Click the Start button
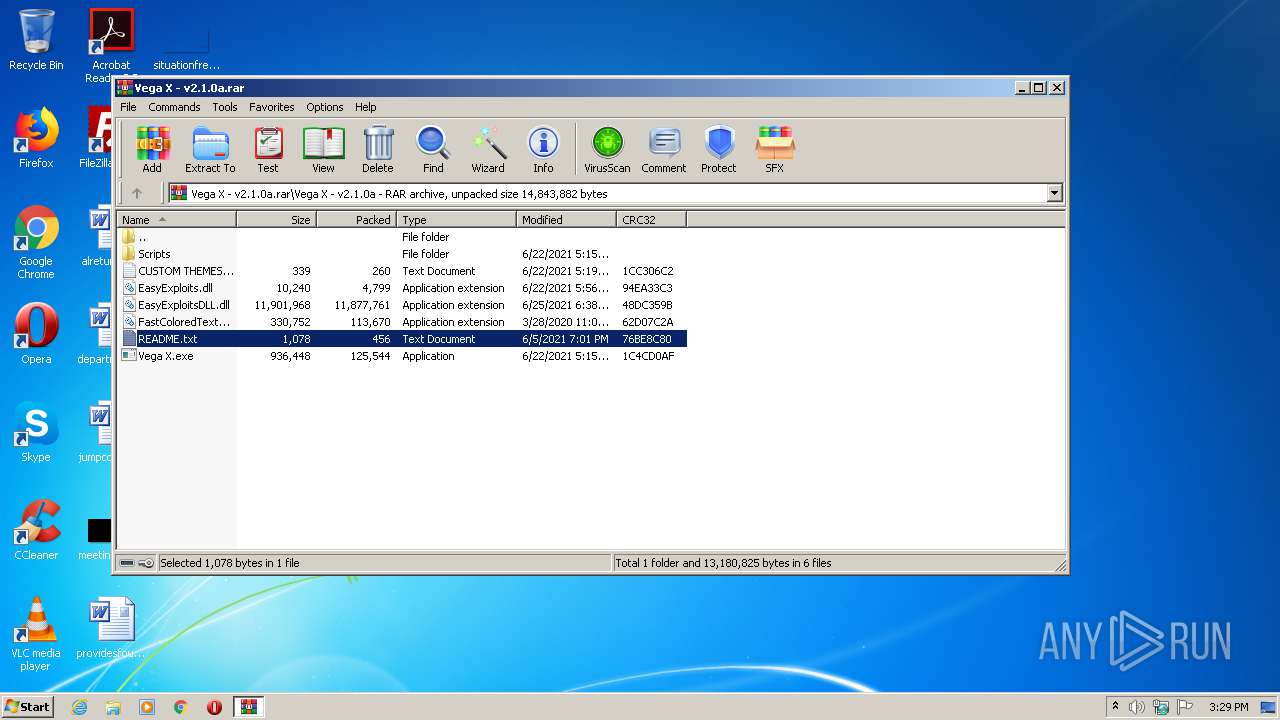This screenshot has height=720, width=1280. click(27, 706)
